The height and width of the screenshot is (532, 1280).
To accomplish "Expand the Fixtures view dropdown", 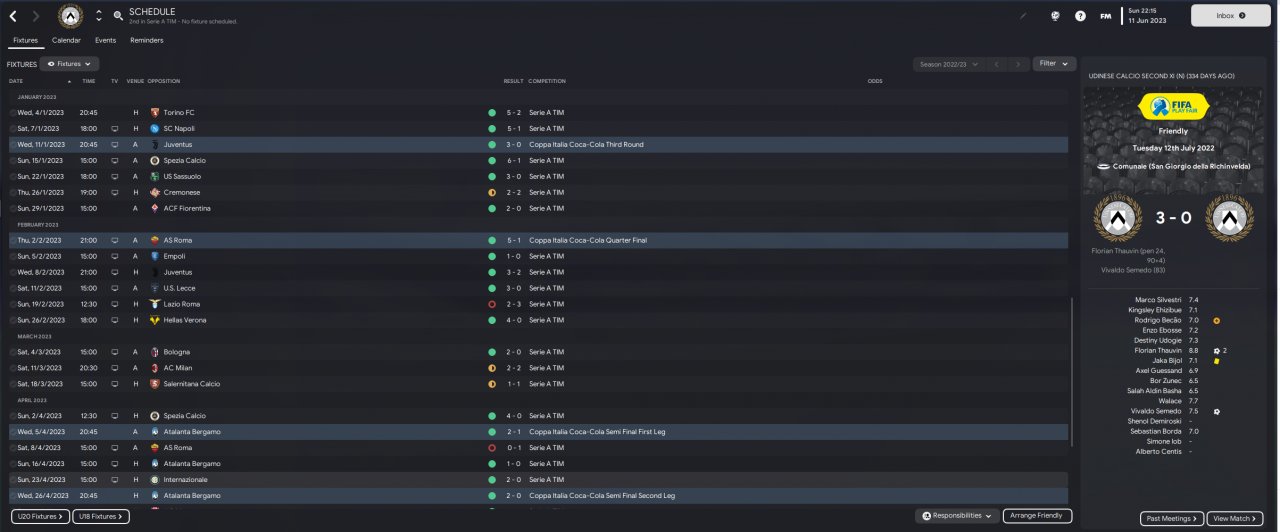I will point(69,63).
